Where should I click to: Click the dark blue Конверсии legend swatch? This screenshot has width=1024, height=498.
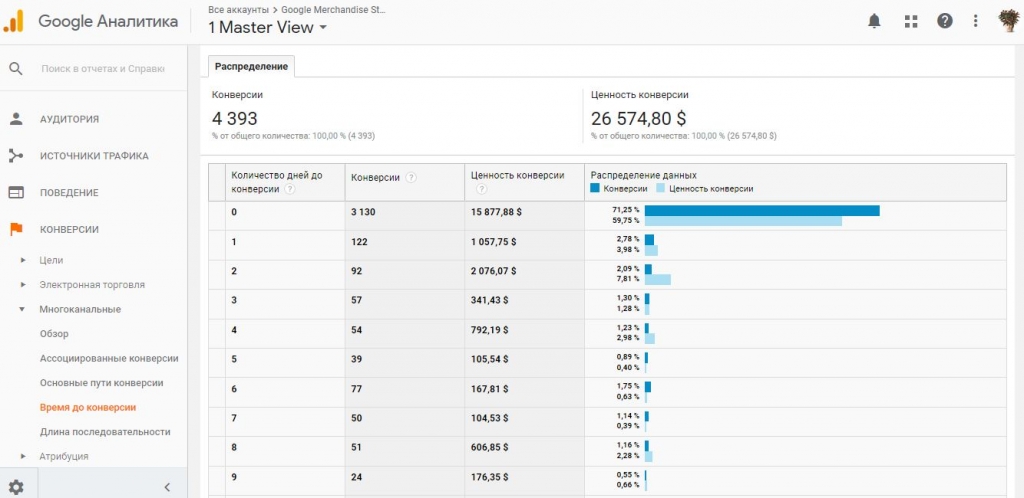point(595,189)
